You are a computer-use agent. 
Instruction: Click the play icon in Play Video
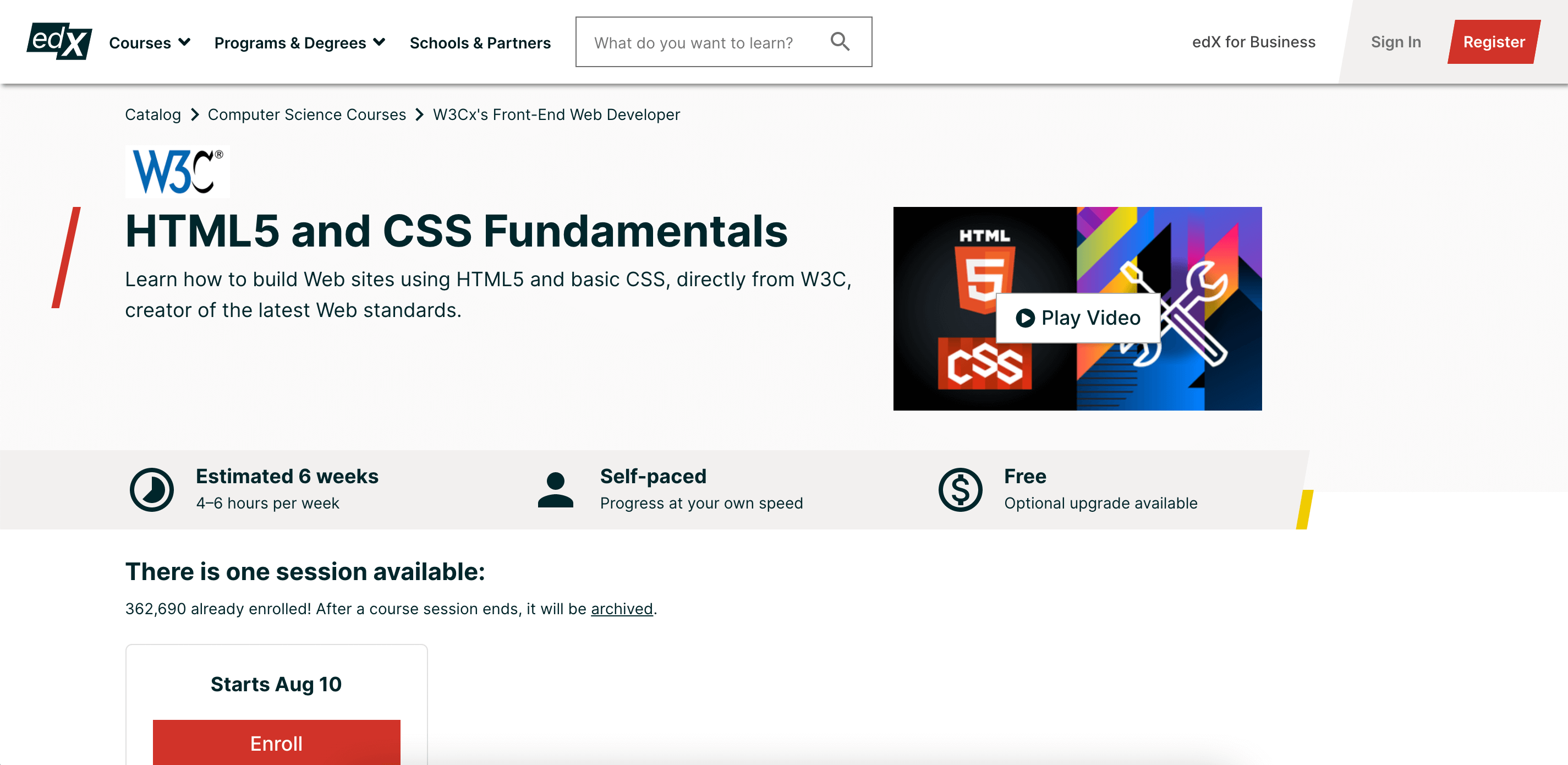[x=1025, y=318]
